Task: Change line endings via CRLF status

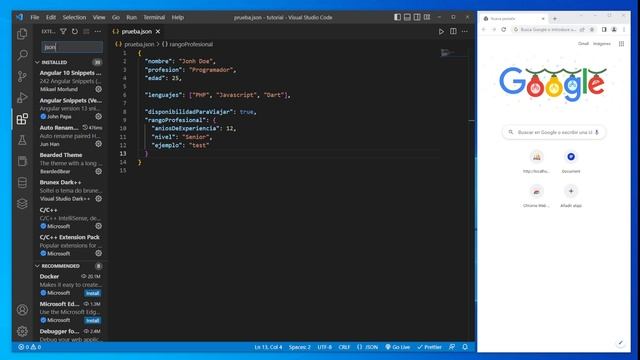Action: 344,347
